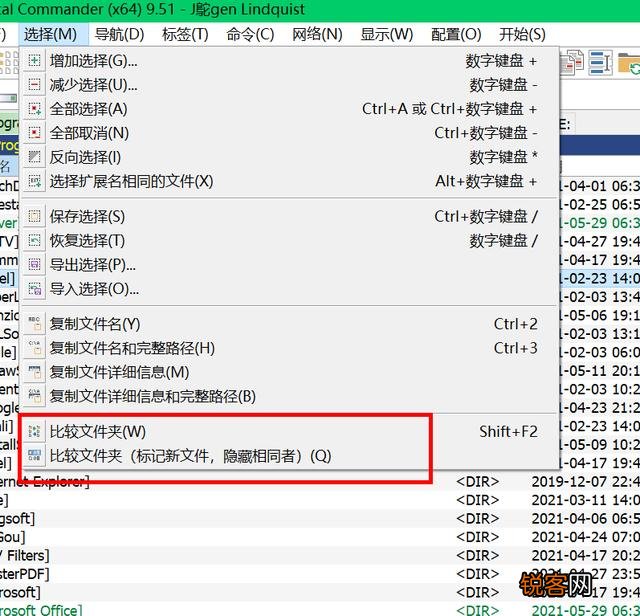Click the date ending '-05-06 19:1'
This screenshot has height=616, width=640.
click(600, 315)
